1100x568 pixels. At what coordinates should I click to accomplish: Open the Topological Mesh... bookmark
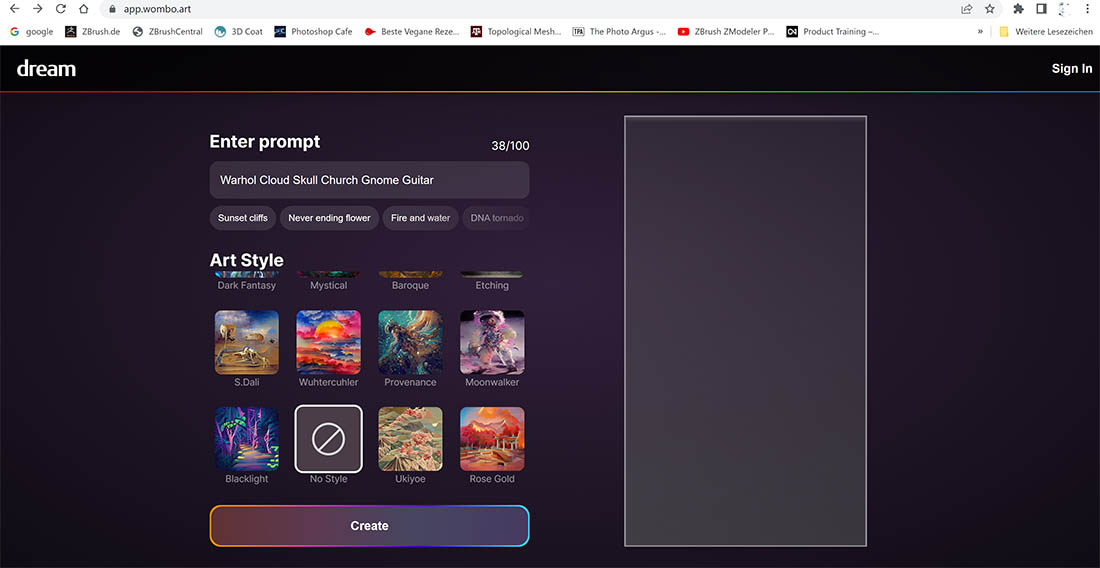click(516, 32)
